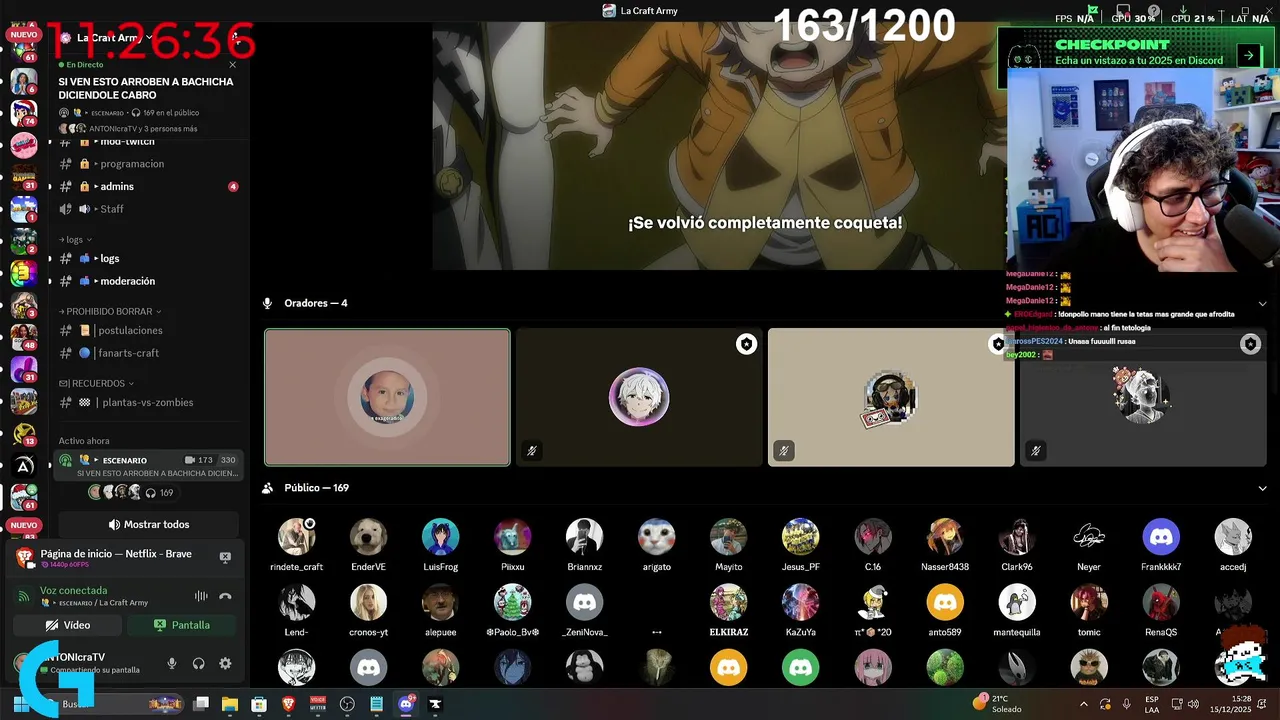
Task: Show hidden system tray icons
Action: point(1083,704)
